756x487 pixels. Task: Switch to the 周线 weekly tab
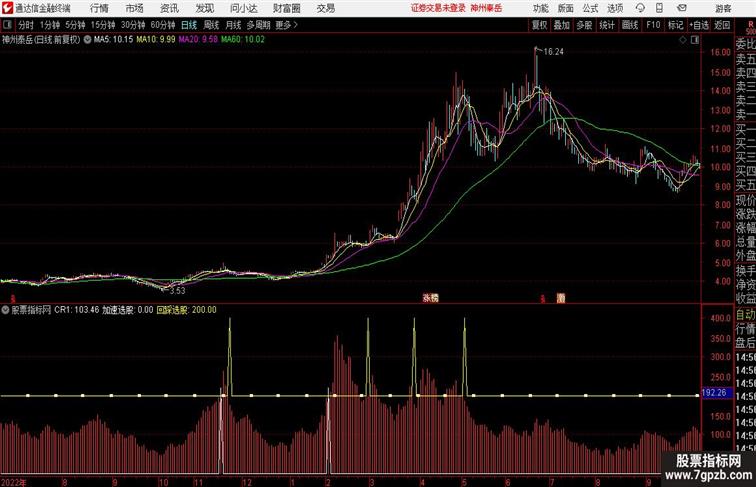point(211,25)
